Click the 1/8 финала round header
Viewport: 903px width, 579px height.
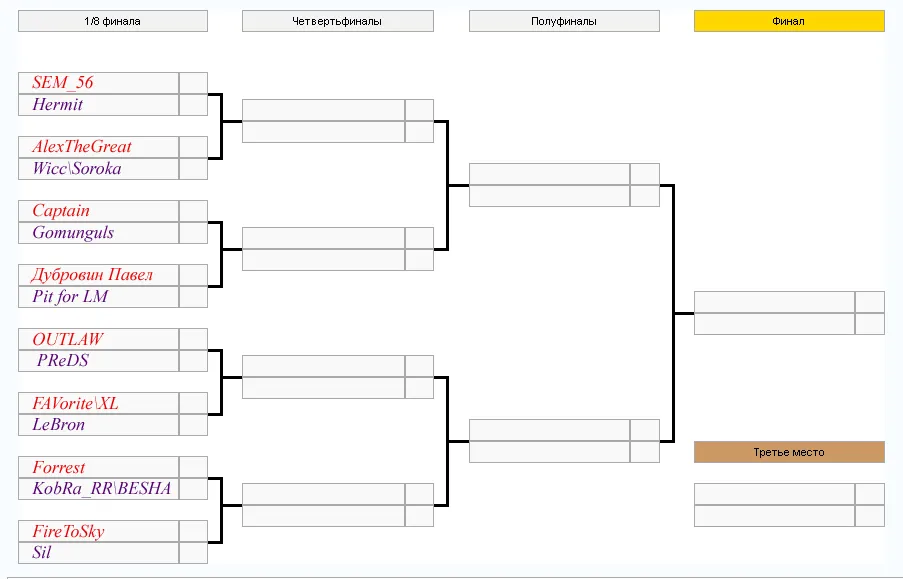113,21
